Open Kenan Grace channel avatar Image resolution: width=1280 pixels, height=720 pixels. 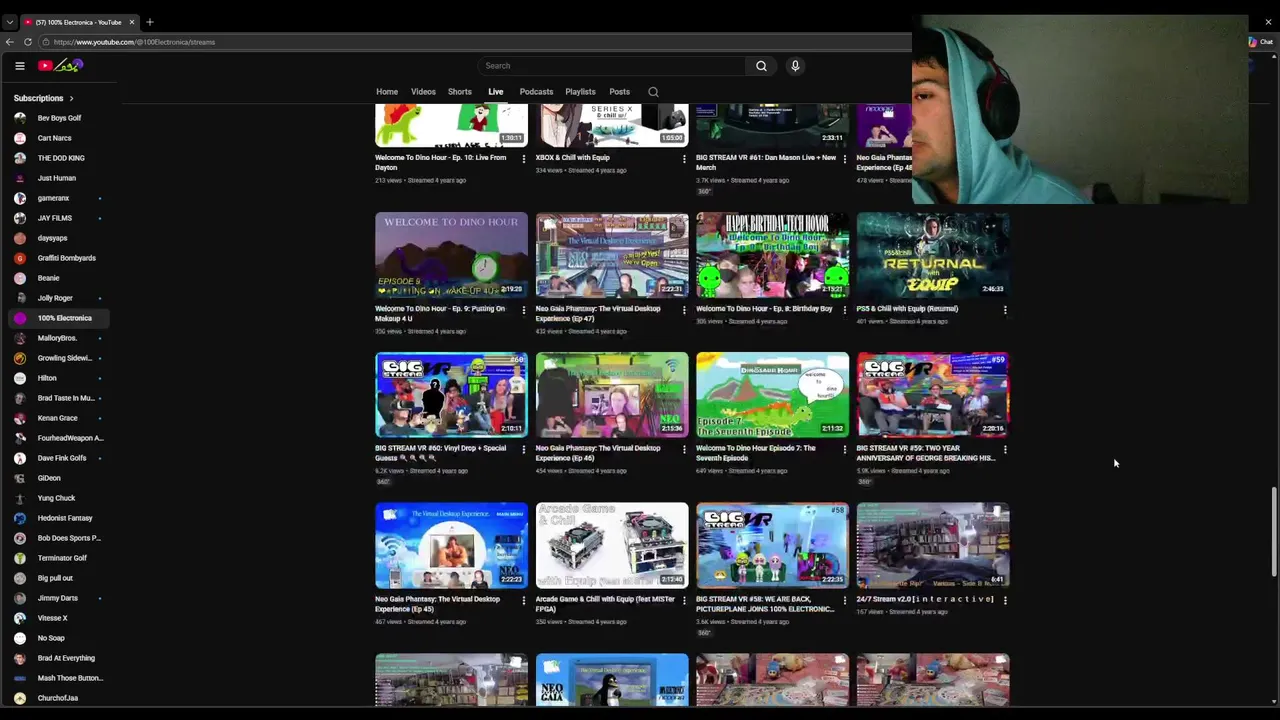[20, 418]
